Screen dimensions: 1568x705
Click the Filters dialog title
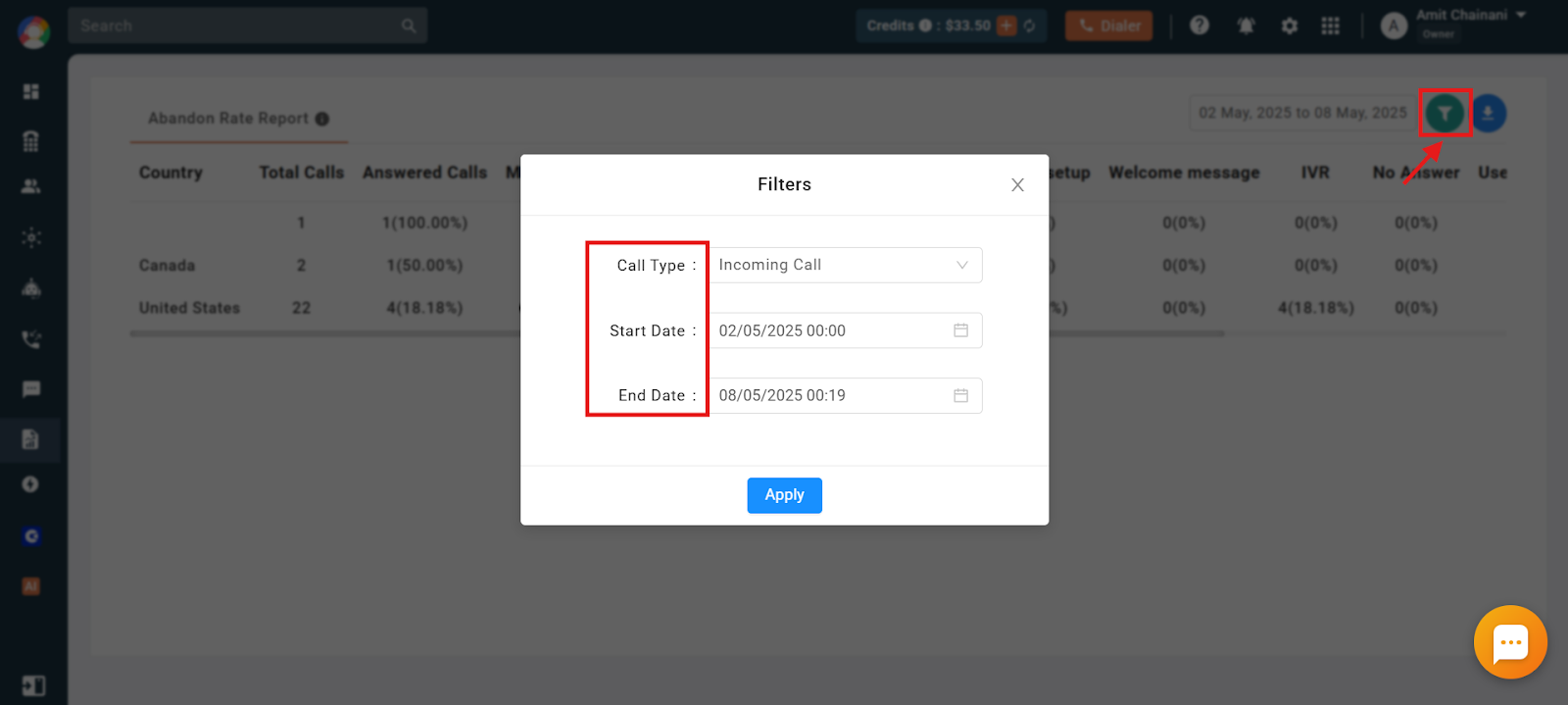click(784, 184)
